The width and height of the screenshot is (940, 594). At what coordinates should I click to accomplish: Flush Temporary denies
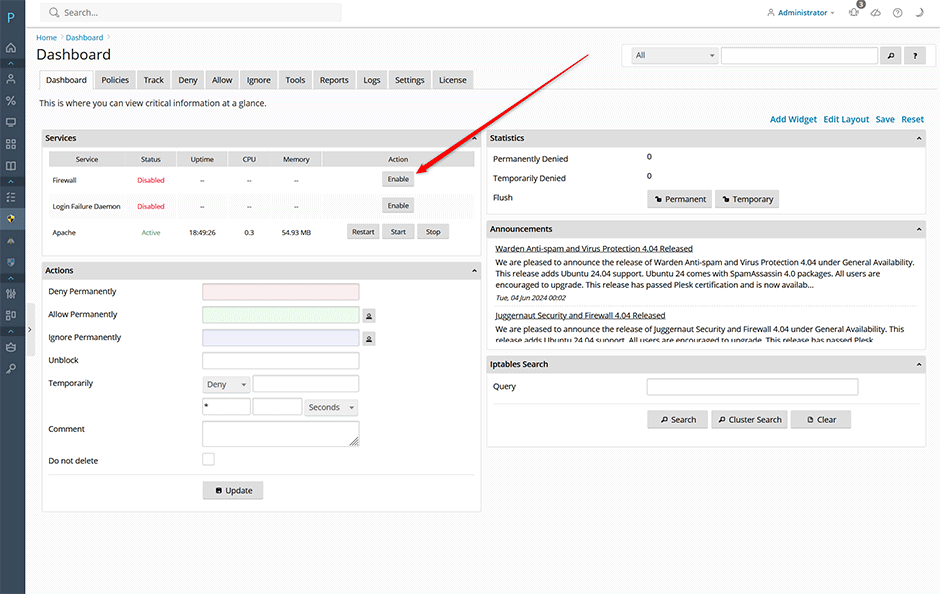[x=747, y=199]
